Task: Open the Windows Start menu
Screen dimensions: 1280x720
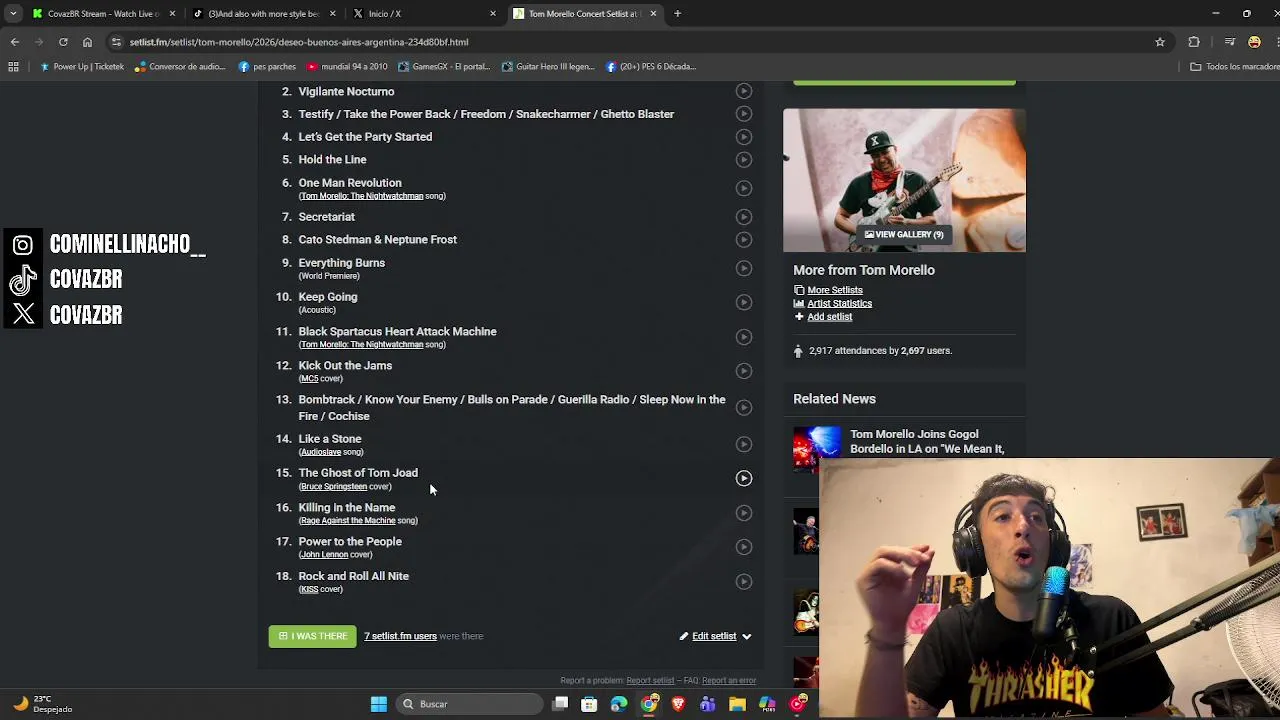Action: [x=379, y=704]
